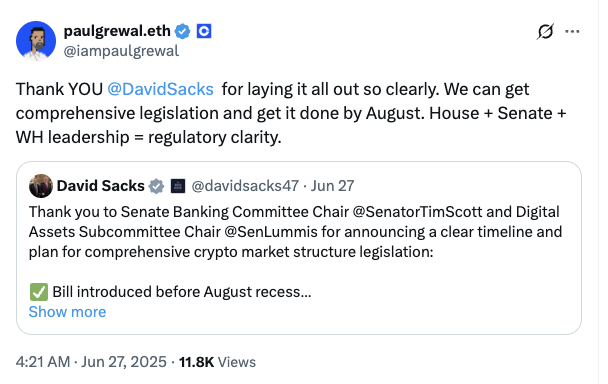Open paulgrewal.eth profile avatar
Image resolution: width=608 pixels, height=384 pixels.
(36, 41)
